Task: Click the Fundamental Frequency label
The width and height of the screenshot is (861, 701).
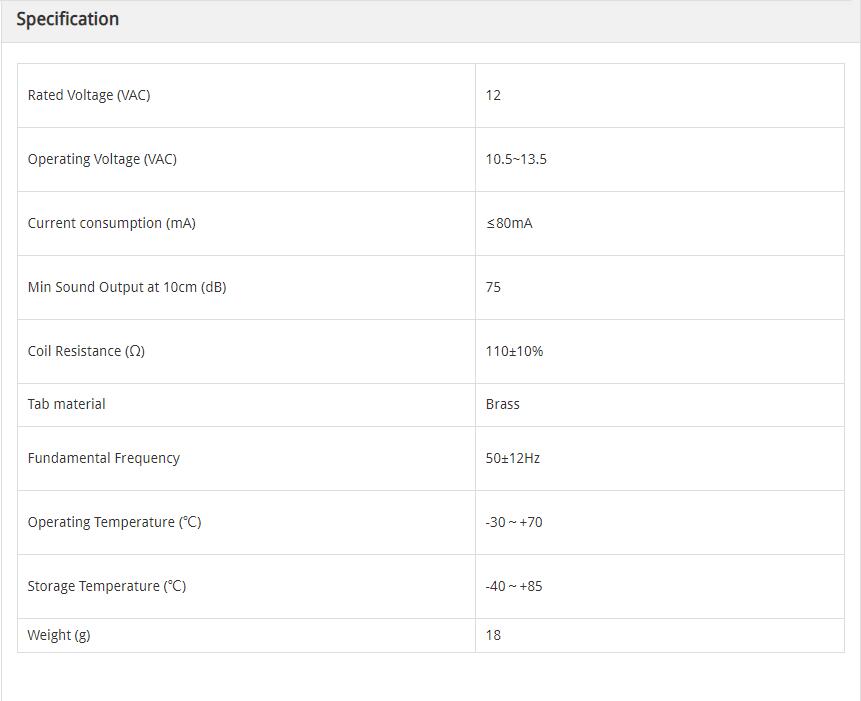Action: tap(104, 458)
